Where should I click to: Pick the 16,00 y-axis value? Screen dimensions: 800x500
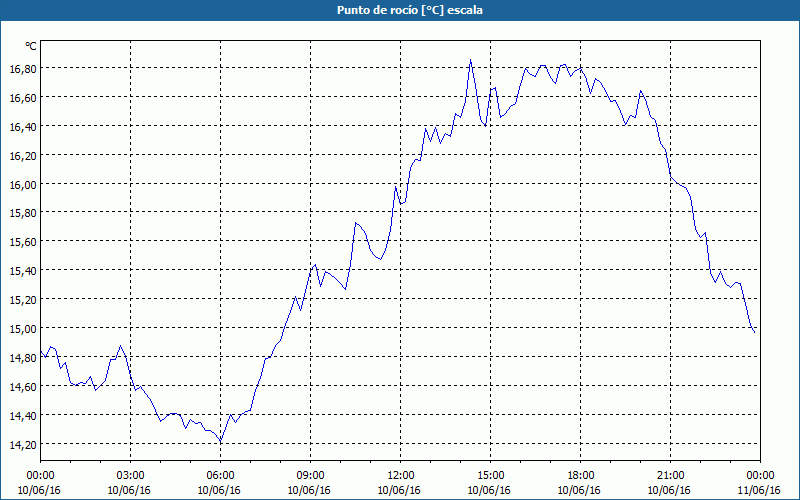coord(23,184)
